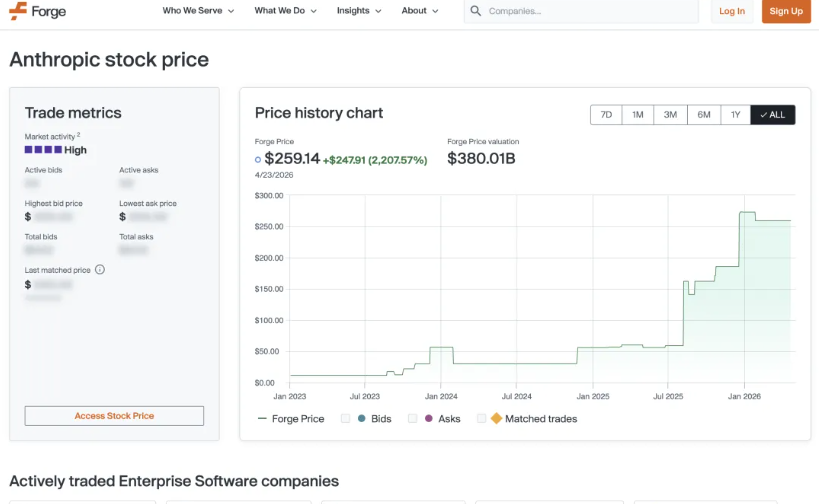Click the Highest bid price label
Screen dimensions: 819x504
pyautogui.click(x=53, y=203)
